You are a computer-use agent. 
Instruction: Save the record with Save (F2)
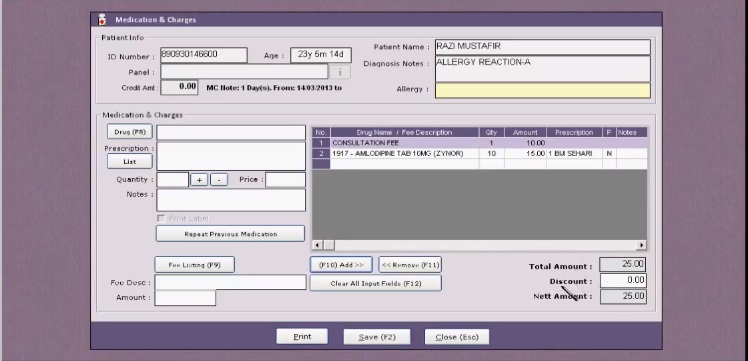377,337
